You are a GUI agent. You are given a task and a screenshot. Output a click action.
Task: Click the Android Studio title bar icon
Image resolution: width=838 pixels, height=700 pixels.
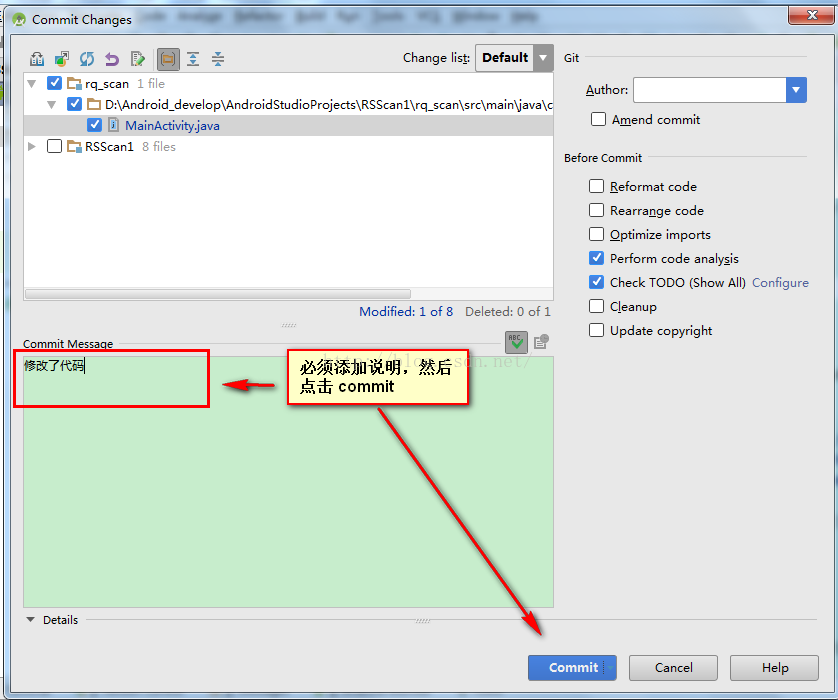pyautogui.click(x=19, y=20)
